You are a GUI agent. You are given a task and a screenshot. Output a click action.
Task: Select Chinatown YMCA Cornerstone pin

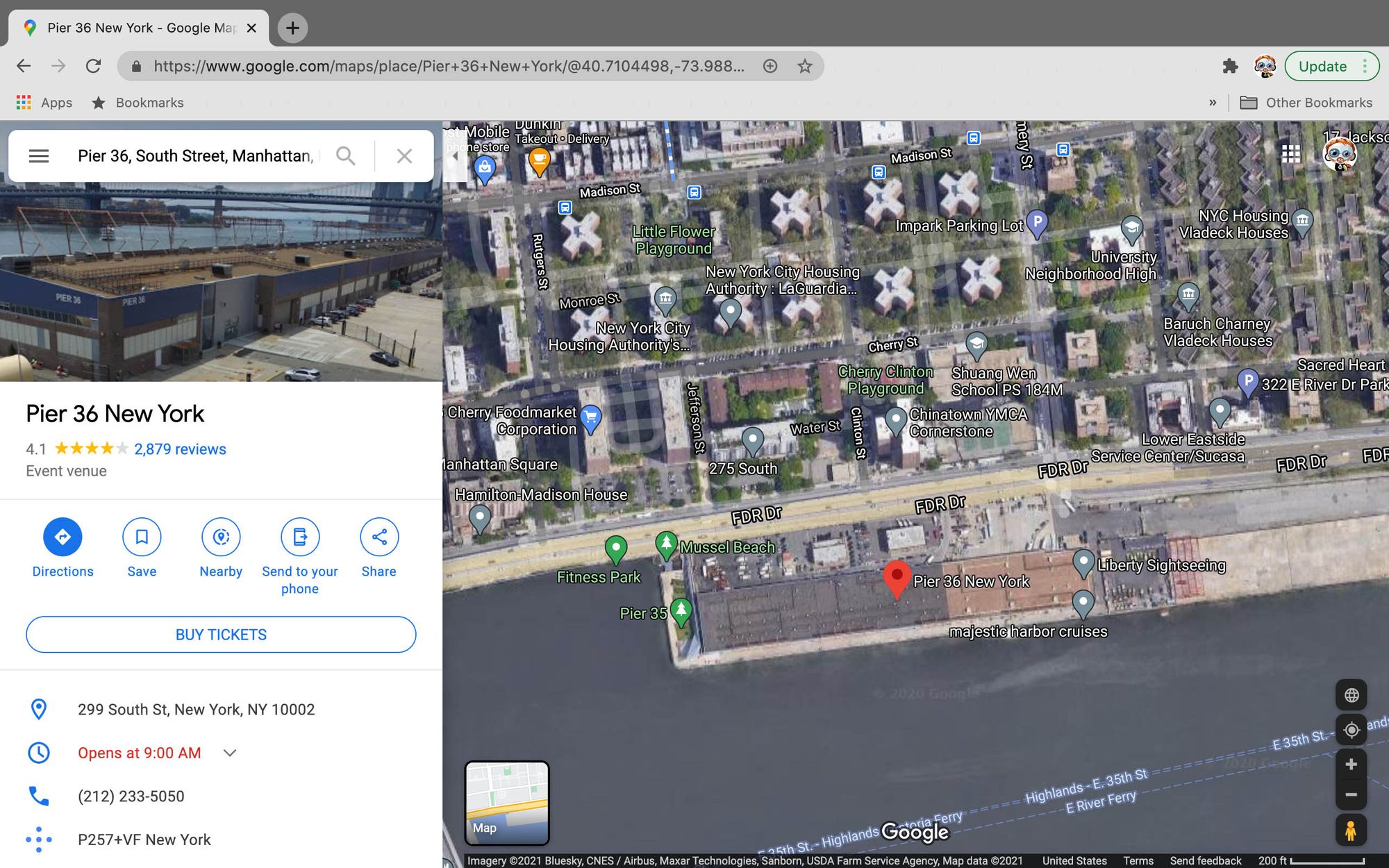click(x=896, y=420)
